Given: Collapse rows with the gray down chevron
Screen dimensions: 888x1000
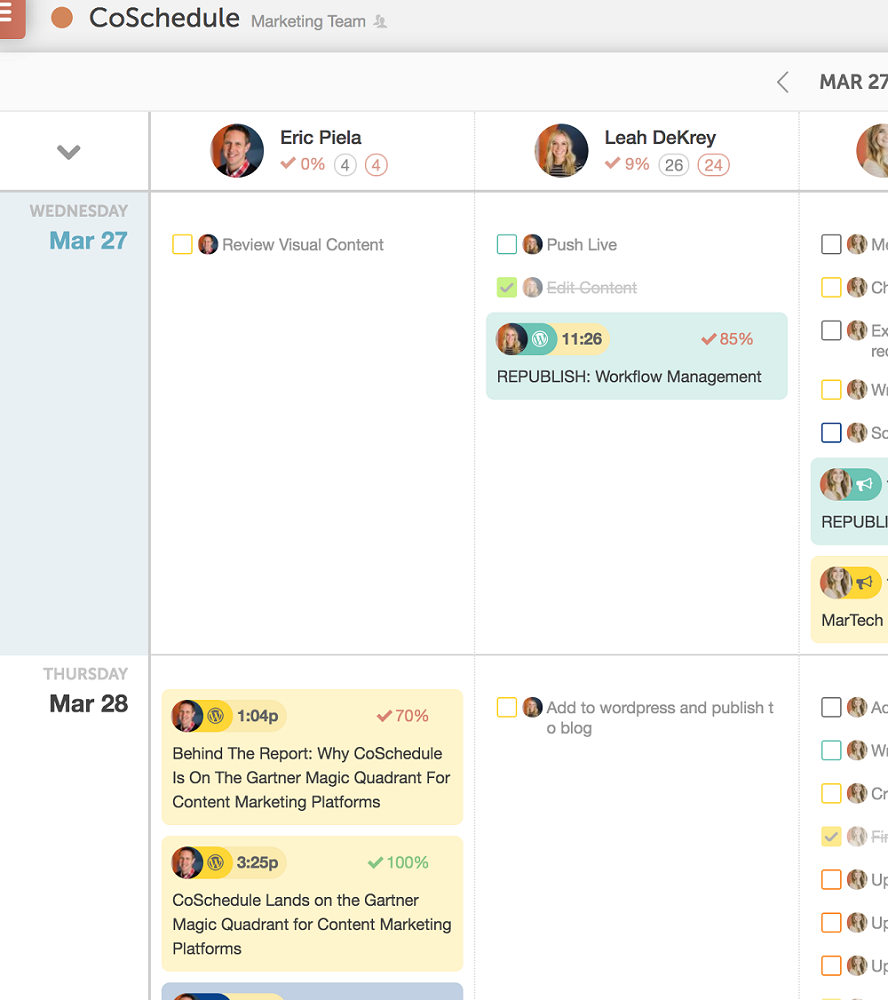Looking at the screenshot, I should 68,152.
